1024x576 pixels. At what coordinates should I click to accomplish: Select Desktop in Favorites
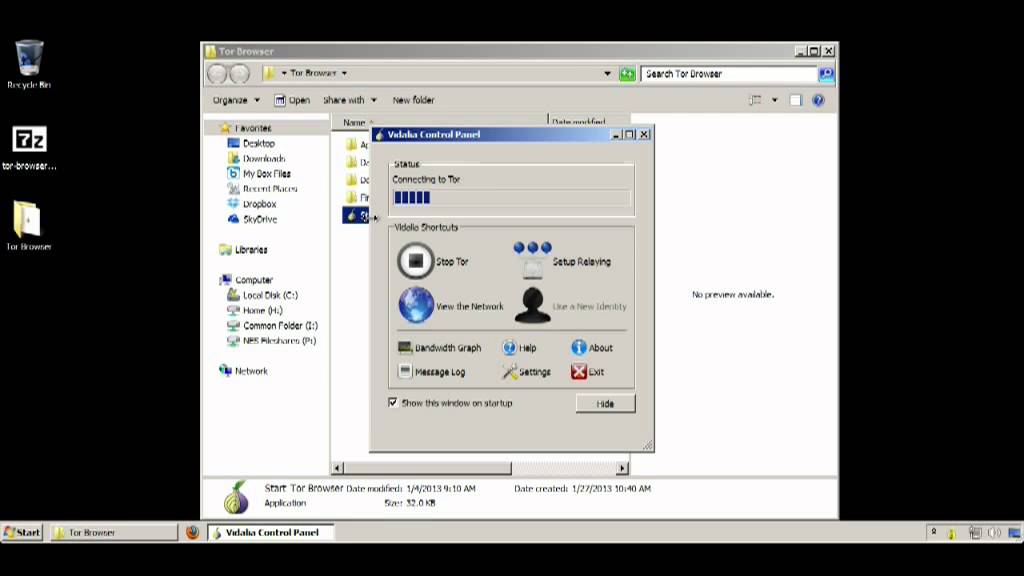point(251,143)
